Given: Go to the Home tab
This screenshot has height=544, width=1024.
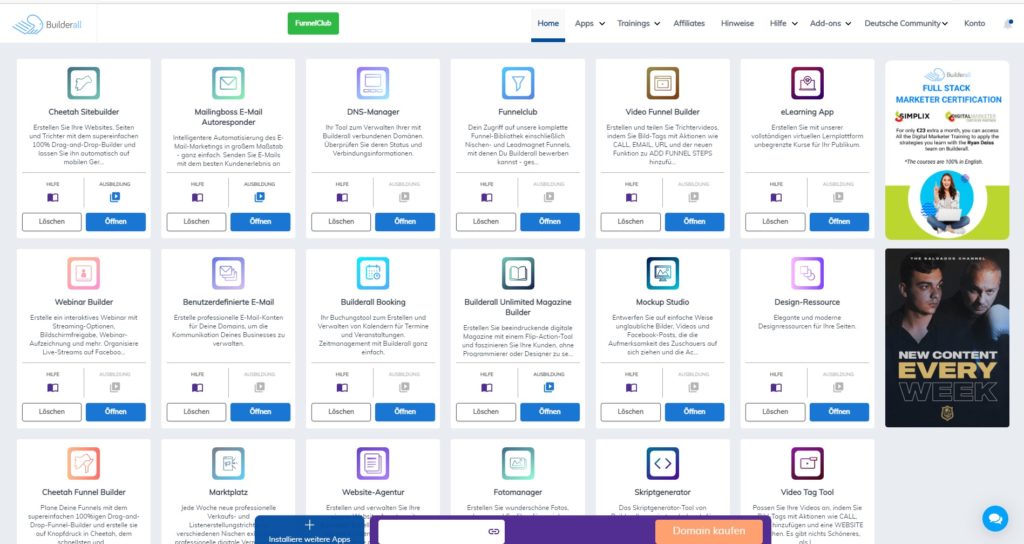Looking at the screenshot, I should coord(548,24).
